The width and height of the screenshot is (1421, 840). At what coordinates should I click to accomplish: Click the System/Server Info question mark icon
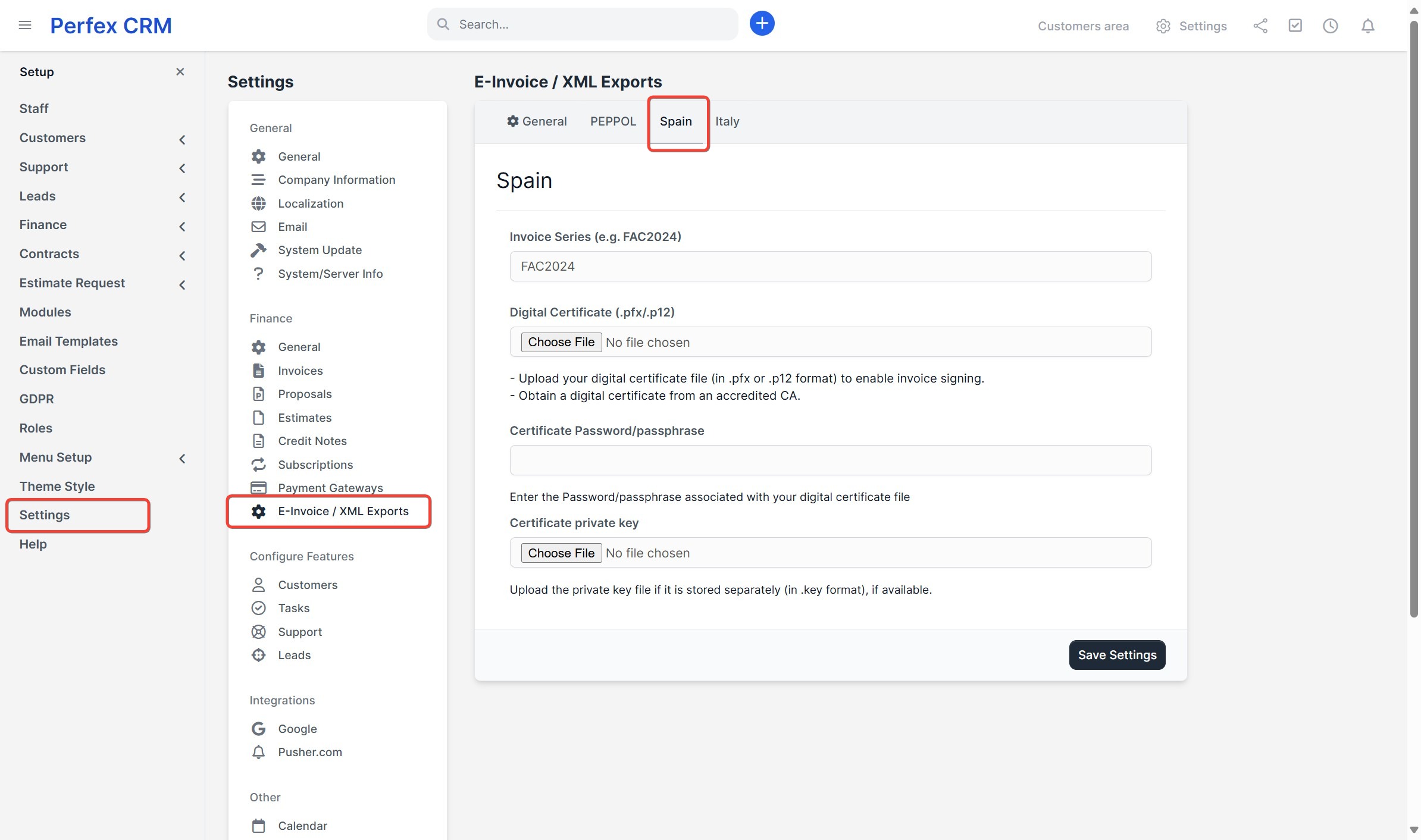[x=258, y=274]
